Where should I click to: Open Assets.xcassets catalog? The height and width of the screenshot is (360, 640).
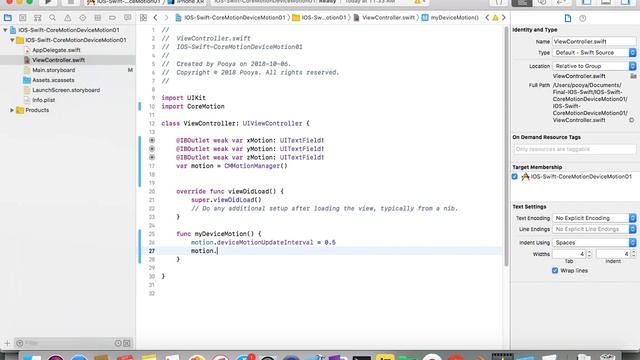click(x=53, y=80)
